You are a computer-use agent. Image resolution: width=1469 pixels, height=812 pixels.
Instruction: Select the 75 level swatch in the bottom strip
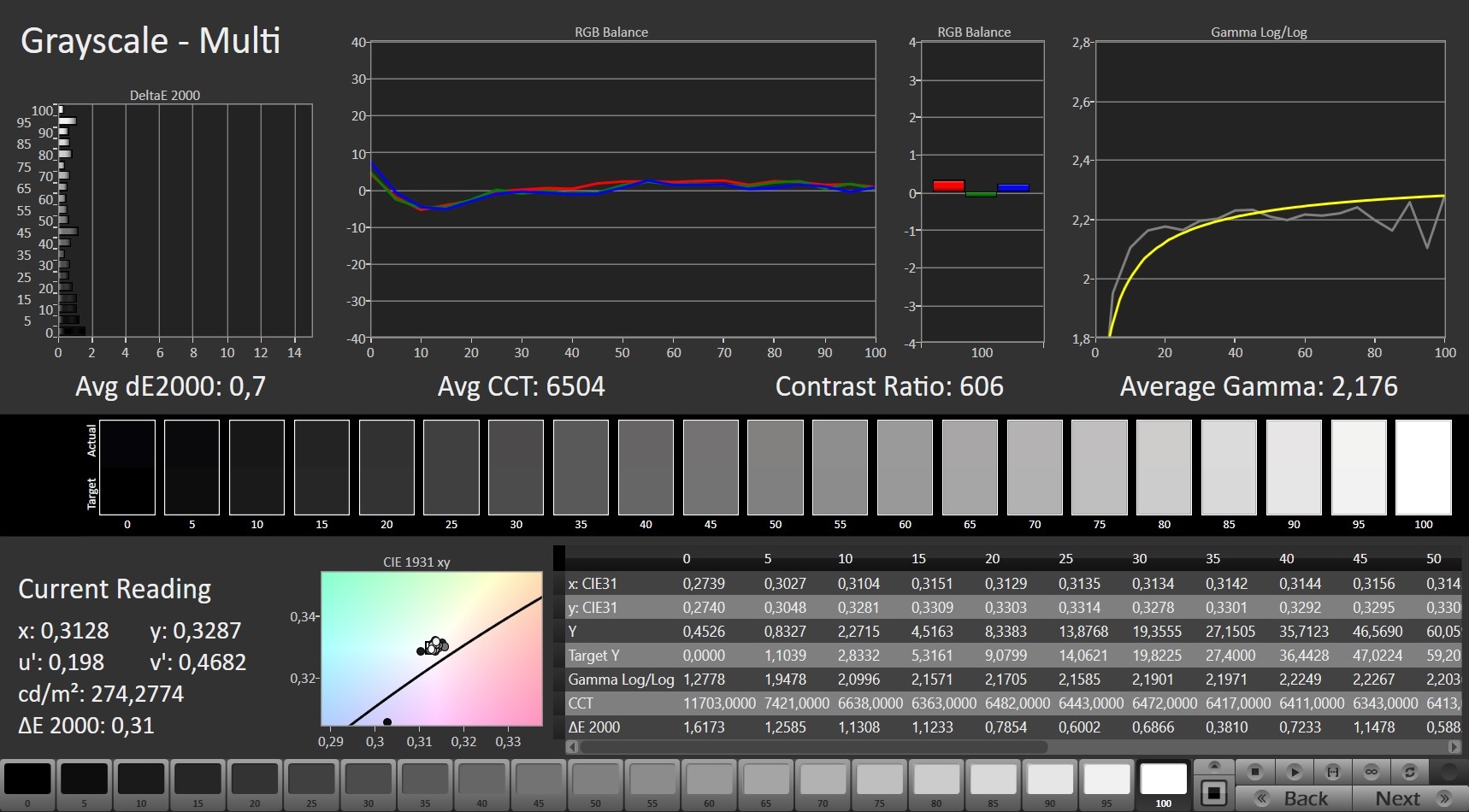[x=879, y=784]
